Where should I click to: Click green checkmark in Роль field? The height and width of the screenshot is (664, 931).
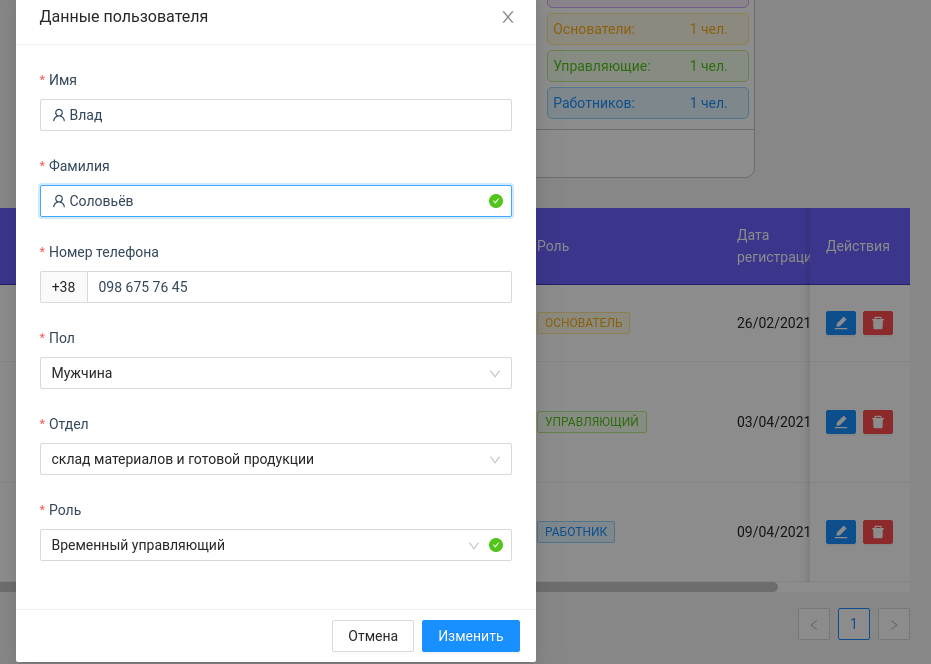pos(496,545)
